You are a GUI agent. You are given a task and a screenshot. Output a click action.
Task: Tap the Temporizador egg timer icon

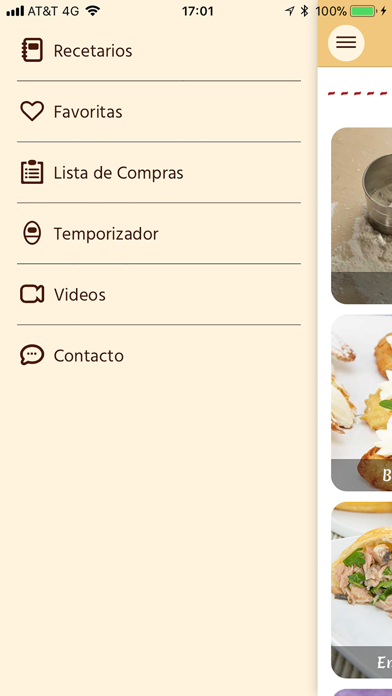click(x=32, y=233)
